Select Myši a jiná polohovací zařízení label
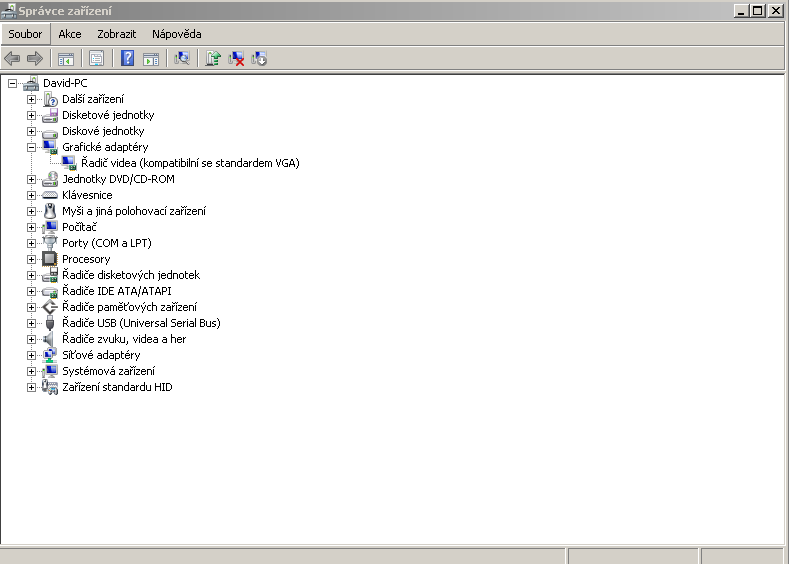The image size is (789, 564). [x=134, y=211]
